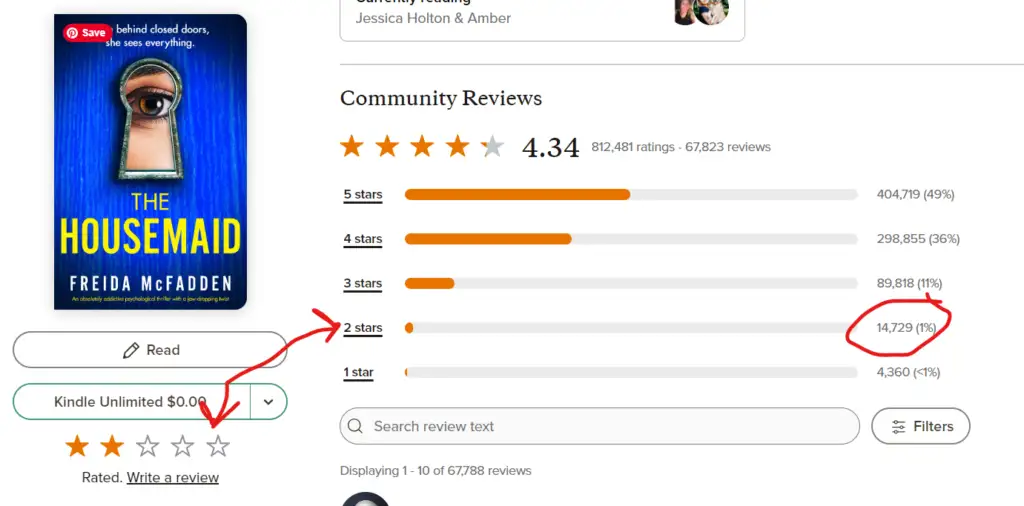Click the Pinterest Save badge on cover
1024x506 pixels.
[x=87, y=33]
